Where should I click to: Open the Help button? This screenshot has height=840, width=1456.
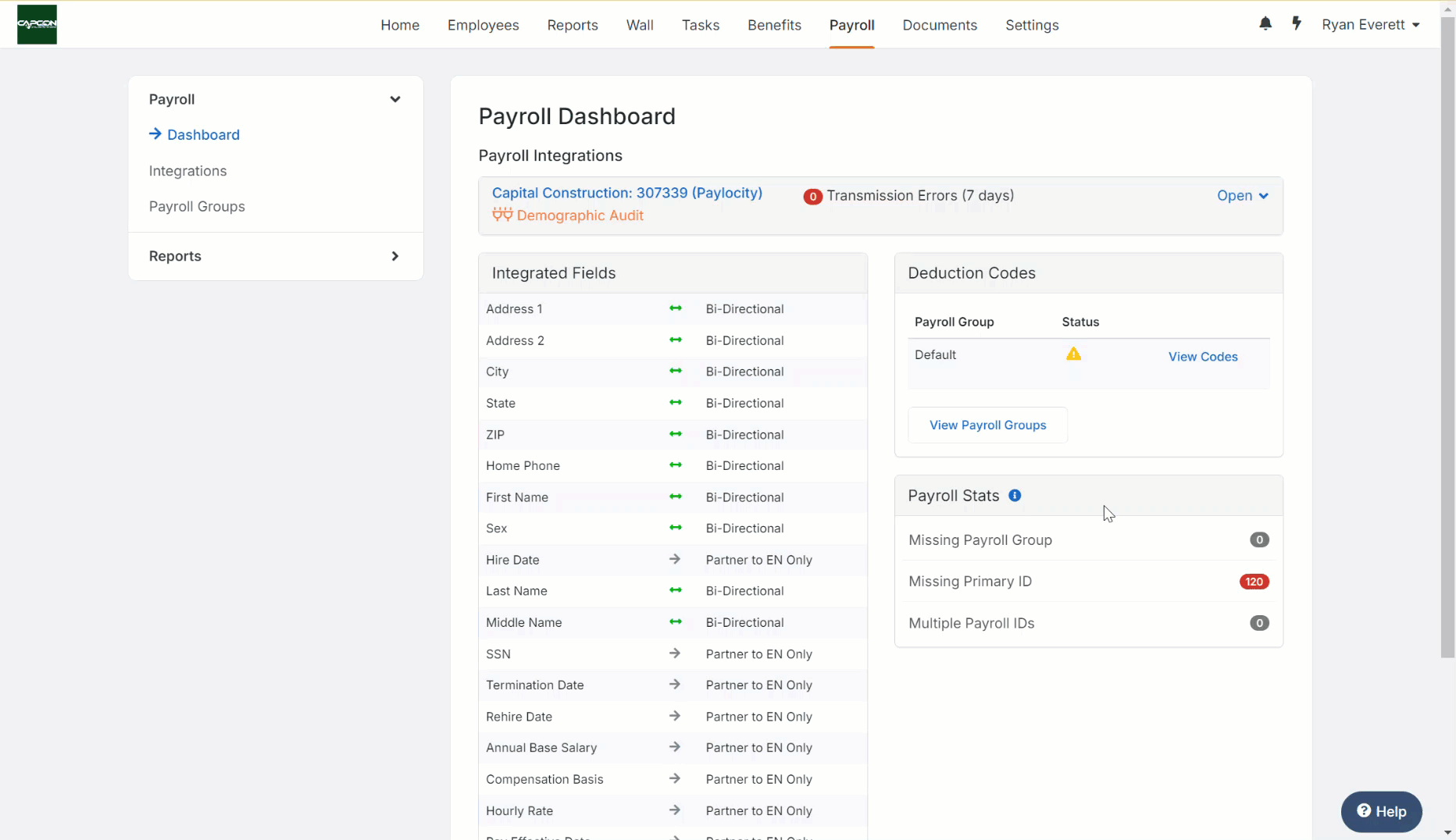pyautogui.click(x=1381, y=811)
